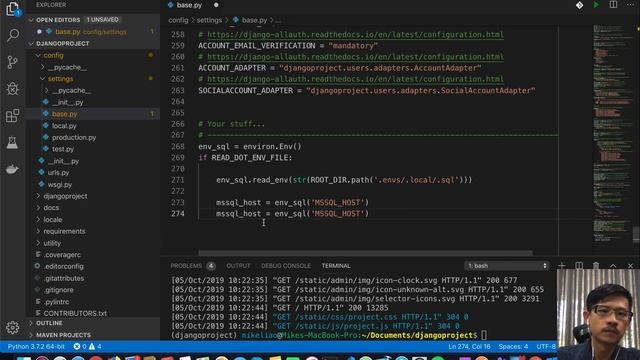Open .gitignore file
640x360 pixels.
tap(58, 290)
